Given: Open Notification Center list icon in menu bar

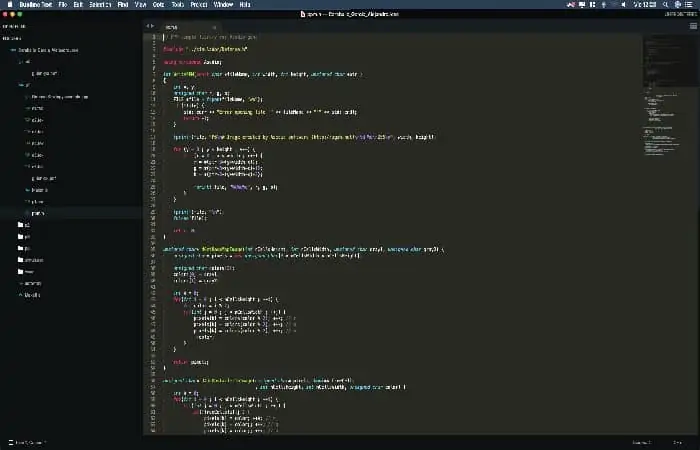Looking at the screenshot, I should [x=688, y=4].
